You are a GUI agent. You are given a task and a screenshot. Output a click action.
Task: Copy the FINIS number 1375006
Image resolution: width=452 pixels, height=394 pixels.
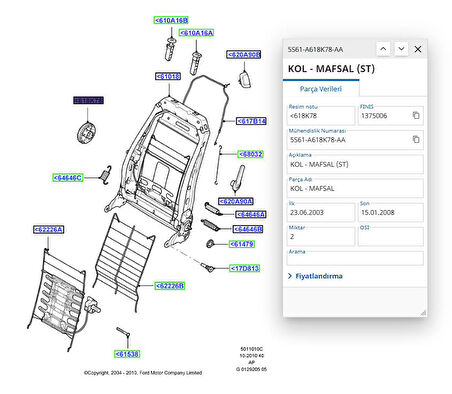pyautogui.click(x=416, y=115)
